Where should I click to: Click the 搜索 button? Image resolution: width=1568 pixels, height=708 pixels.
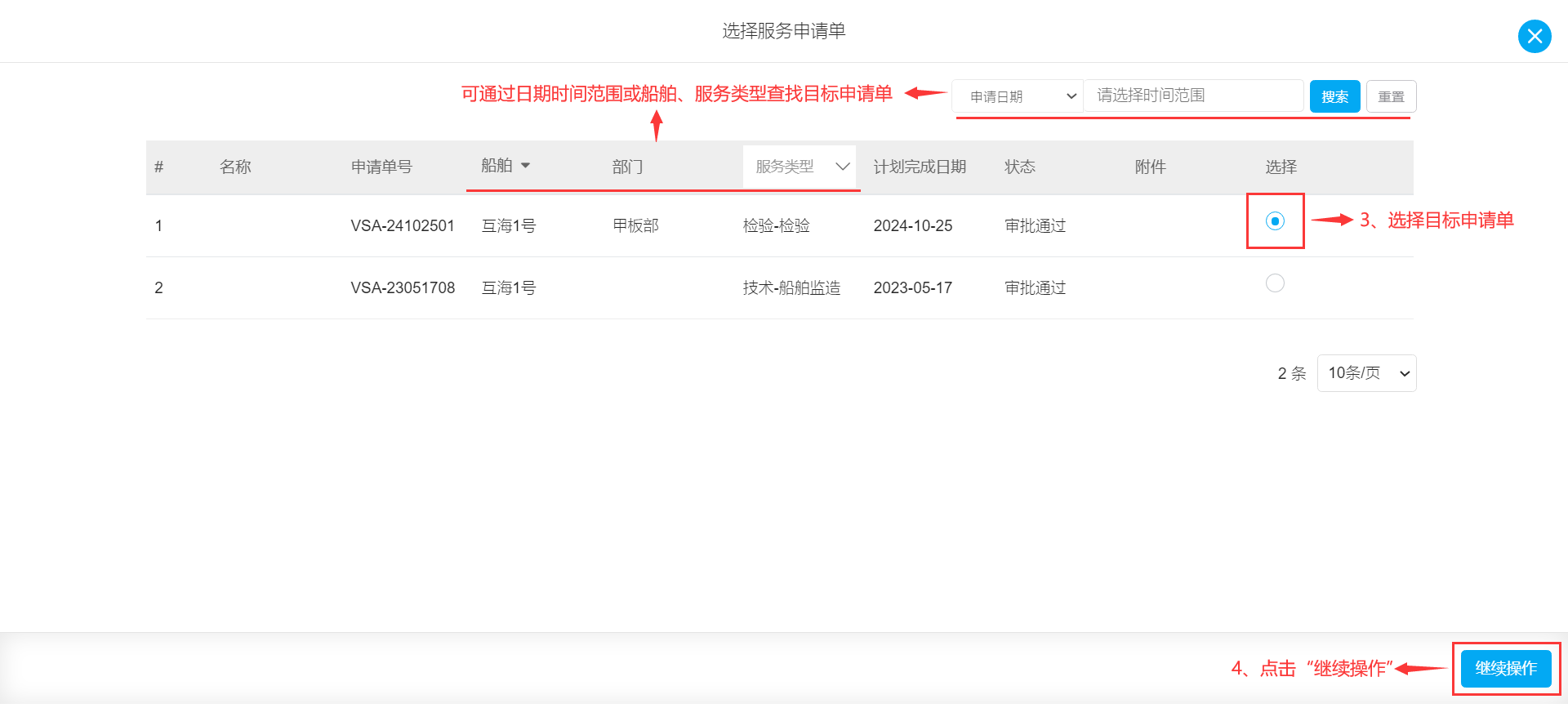1334,96
